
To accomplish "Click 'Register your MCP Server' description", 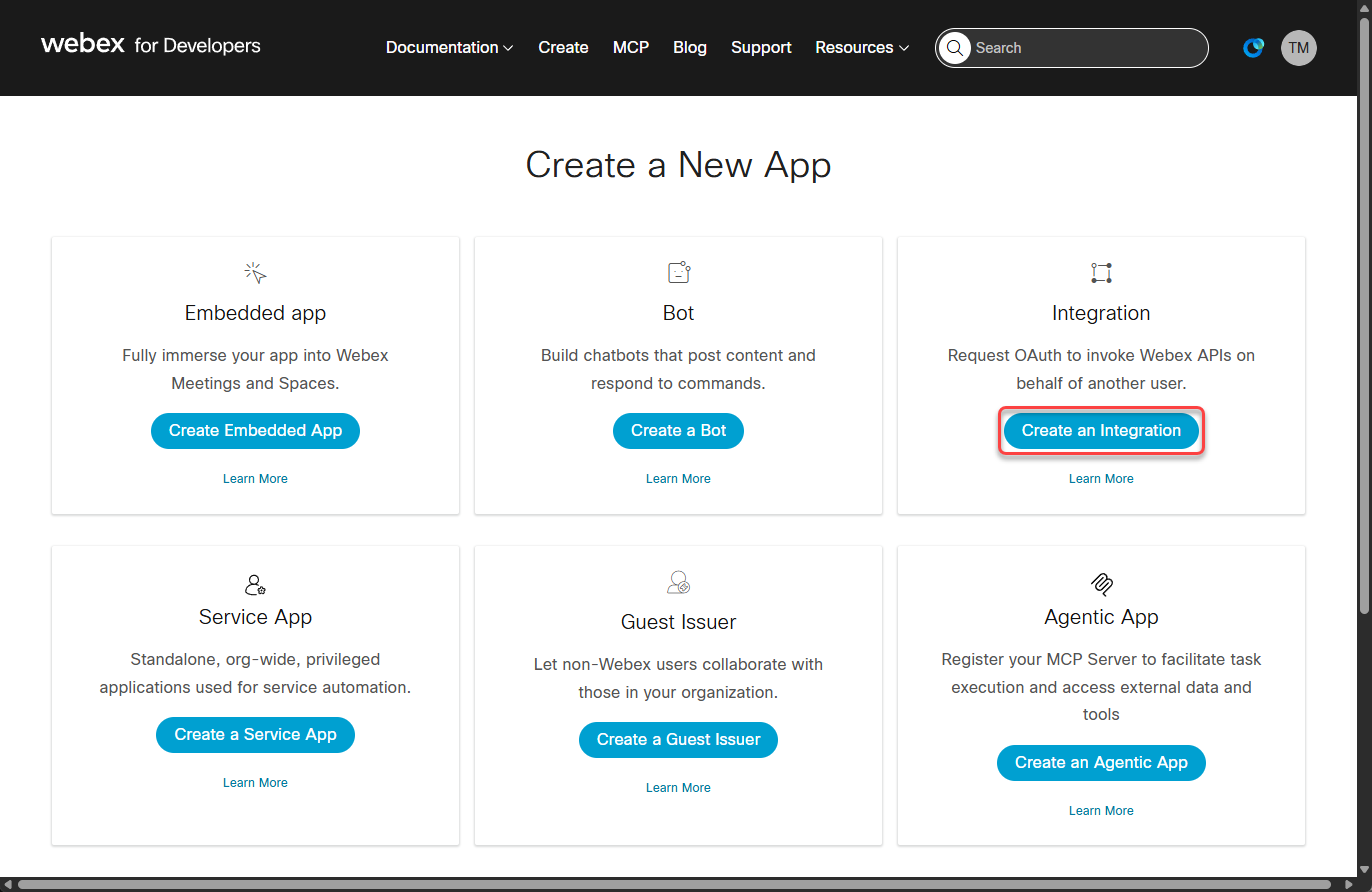I will 1101,687.
